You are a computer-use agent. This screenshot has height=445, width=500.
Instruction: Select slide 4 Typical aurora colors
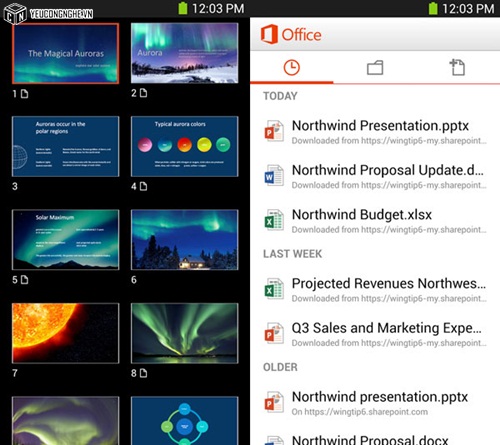tap(185, 146)
